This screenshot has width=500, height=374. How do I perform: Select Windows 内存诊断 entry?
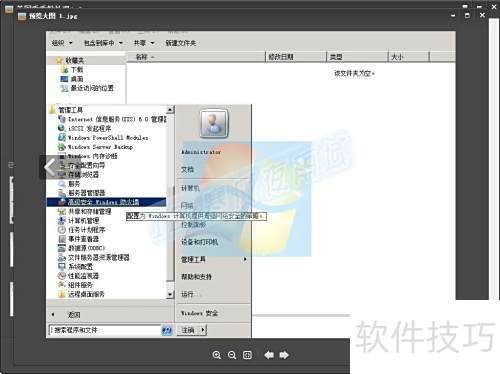point(92,156)
